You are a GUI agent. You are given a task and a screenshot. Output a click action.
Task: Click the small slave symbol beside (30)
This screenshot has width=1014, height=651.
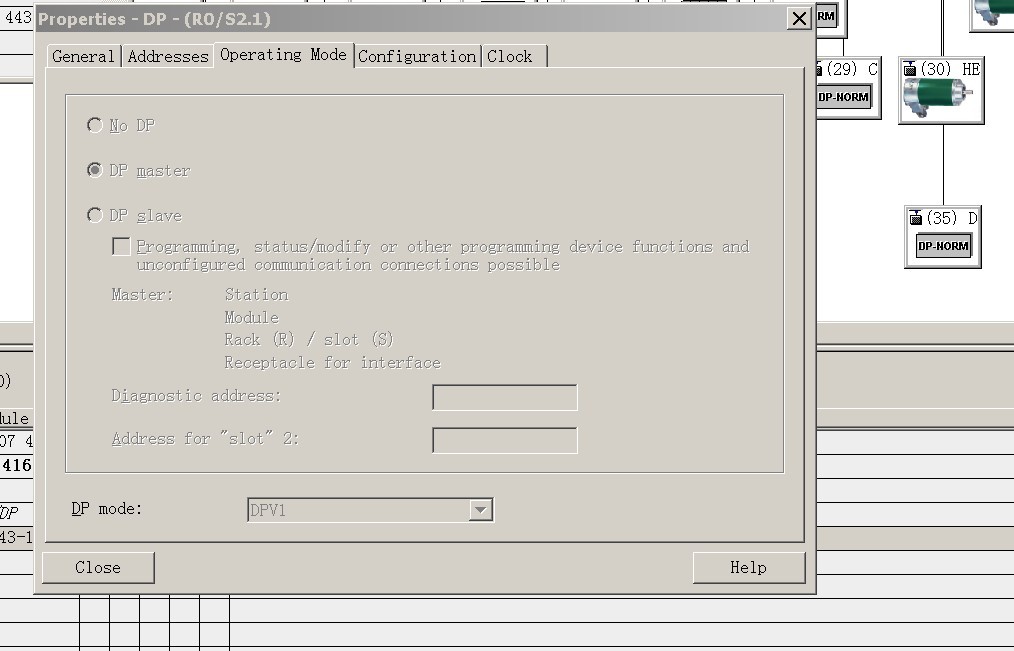tap(910, 69)
